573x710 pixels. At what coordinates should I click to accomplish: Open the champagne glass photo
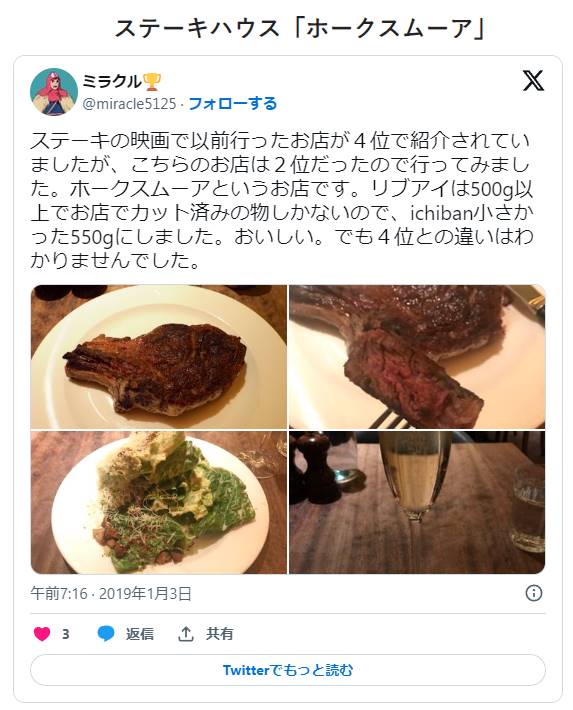click(x=417, y=502)
